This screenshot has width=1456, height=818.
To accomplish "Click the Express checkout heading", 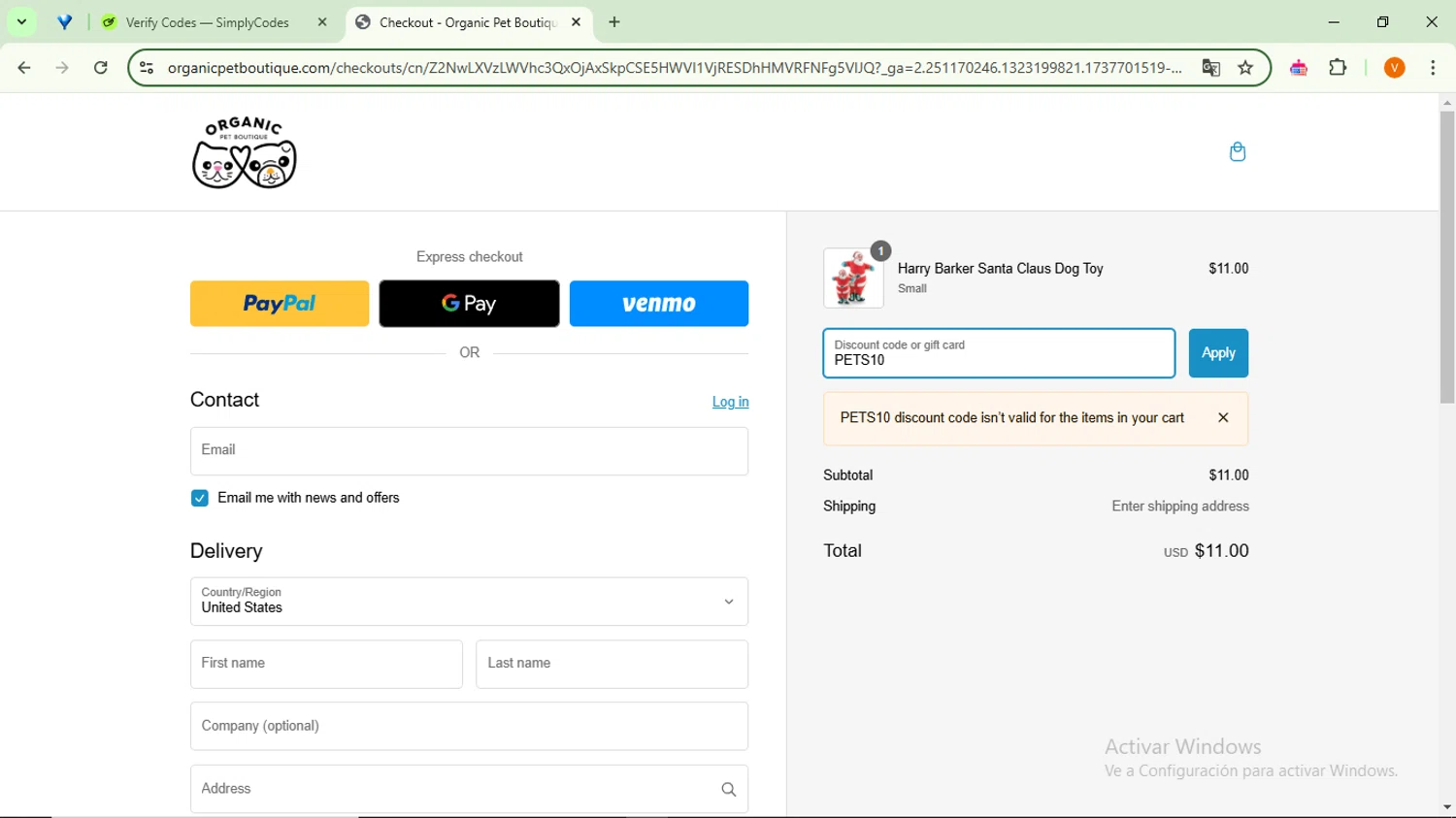I will [x=469, y=257].
